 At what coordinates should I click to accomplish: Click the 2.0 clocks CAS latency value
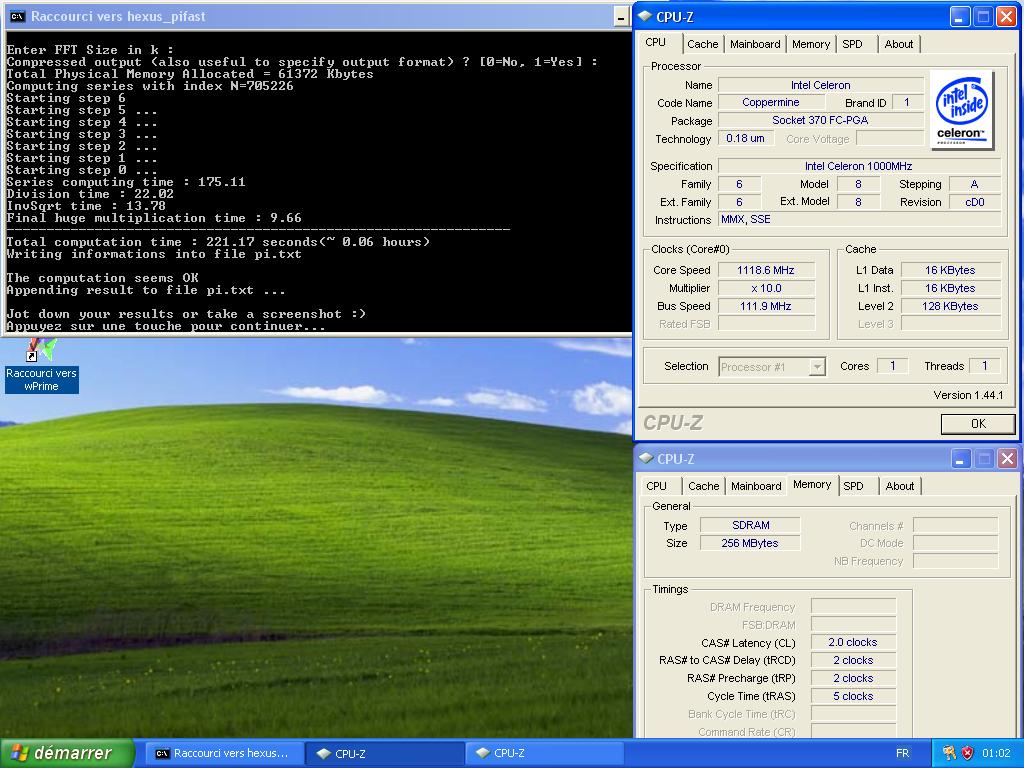click(x=853, y=642)
